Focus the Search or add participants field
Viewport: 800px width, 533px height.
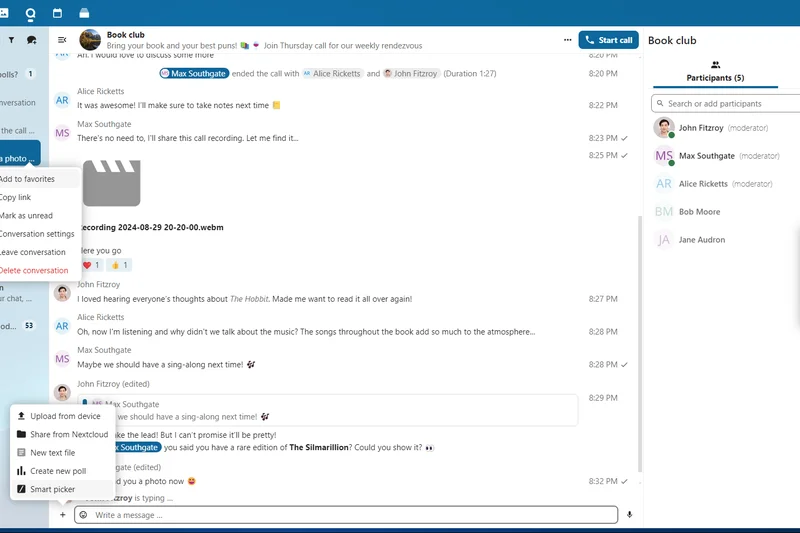pyautogui.click(x=726, y=104)
